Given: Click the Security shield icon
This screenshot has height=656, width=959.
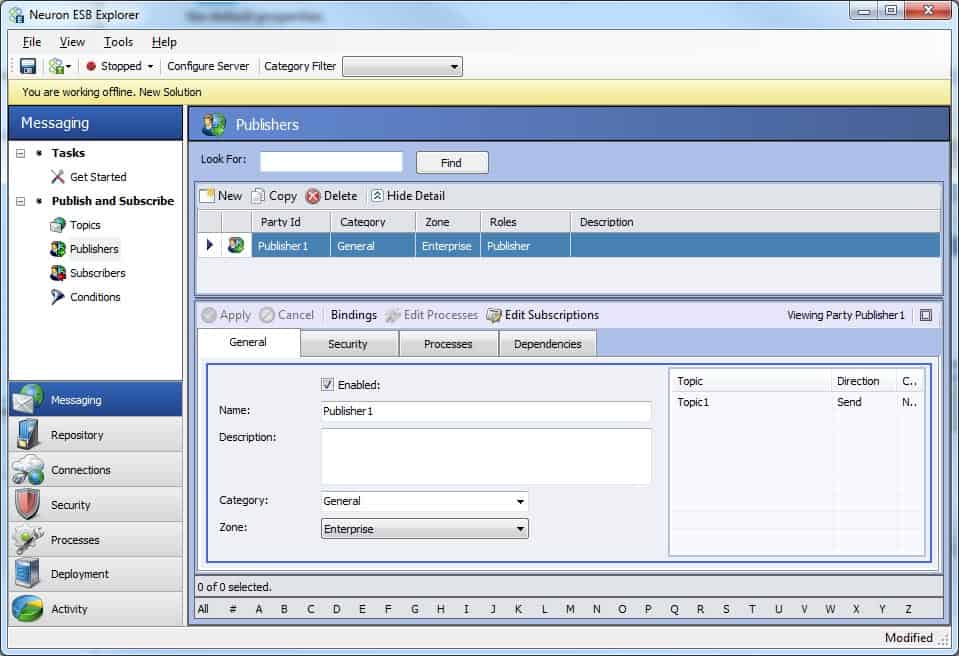Looking at the screenshot, I should (x=28, y=504).
